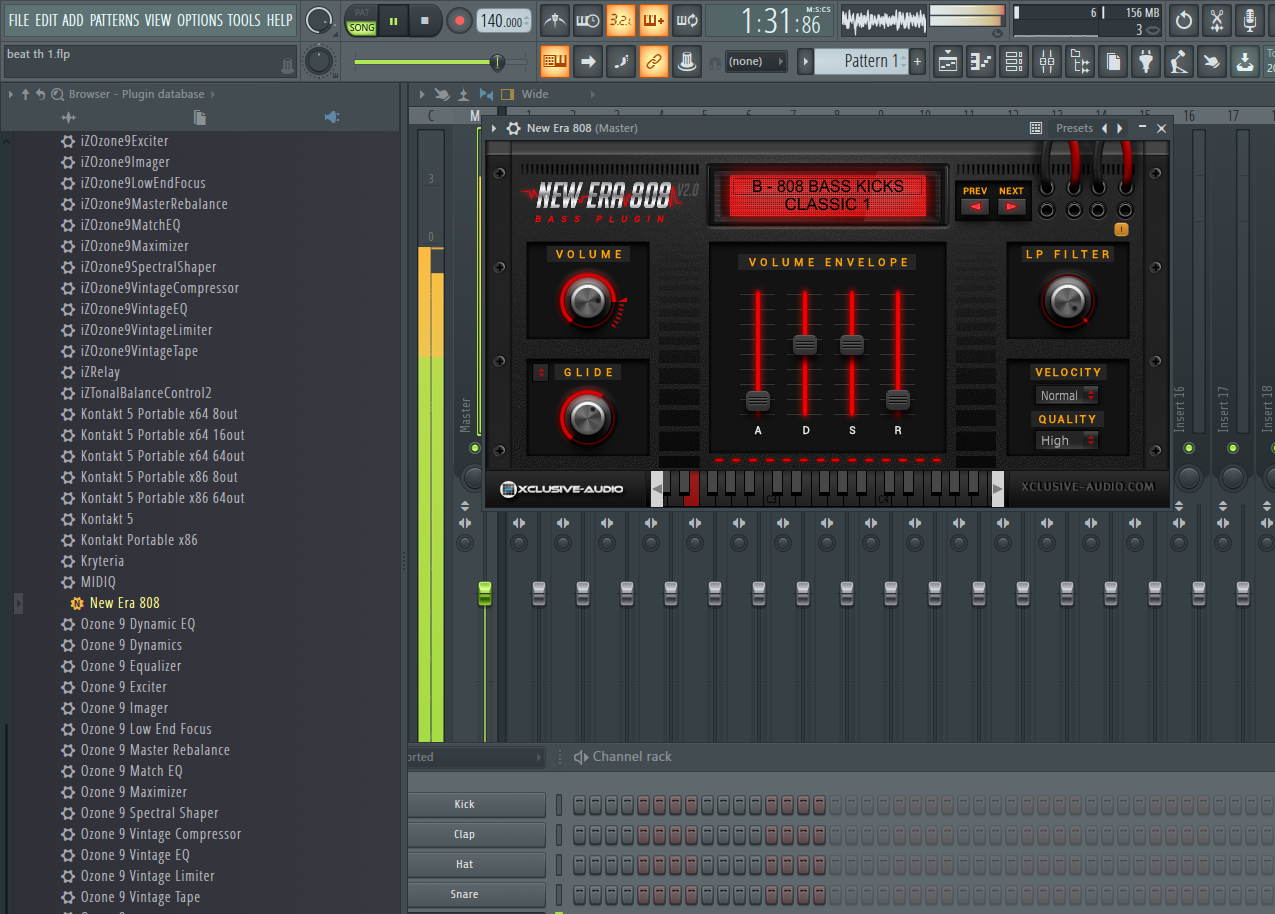Toggle wait for input before recording
This screenshot has width=1275, height=914.
tap(588, 20)
